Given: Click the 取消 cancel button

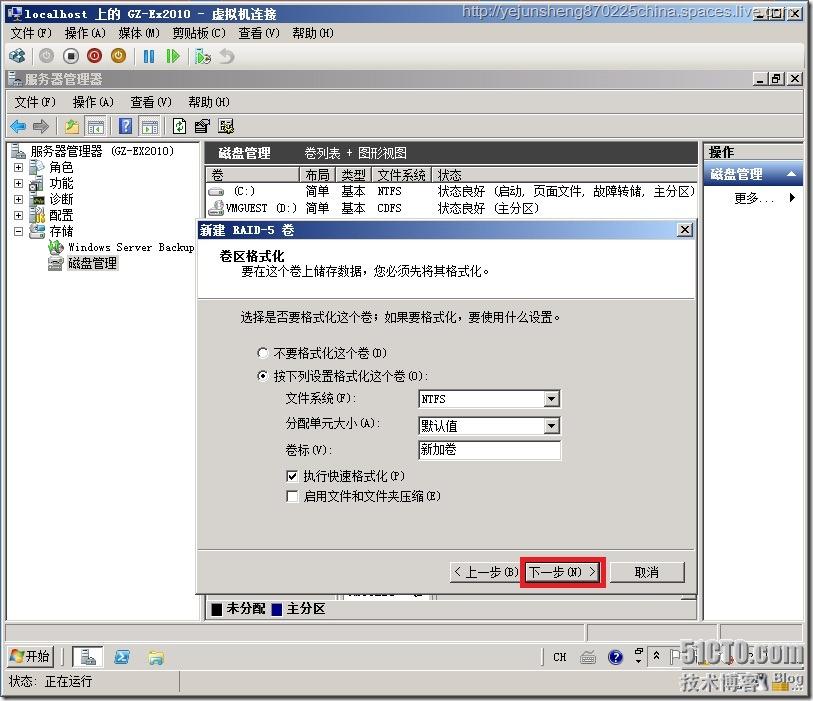Looking at the screenshot, I should pos(647,572).
